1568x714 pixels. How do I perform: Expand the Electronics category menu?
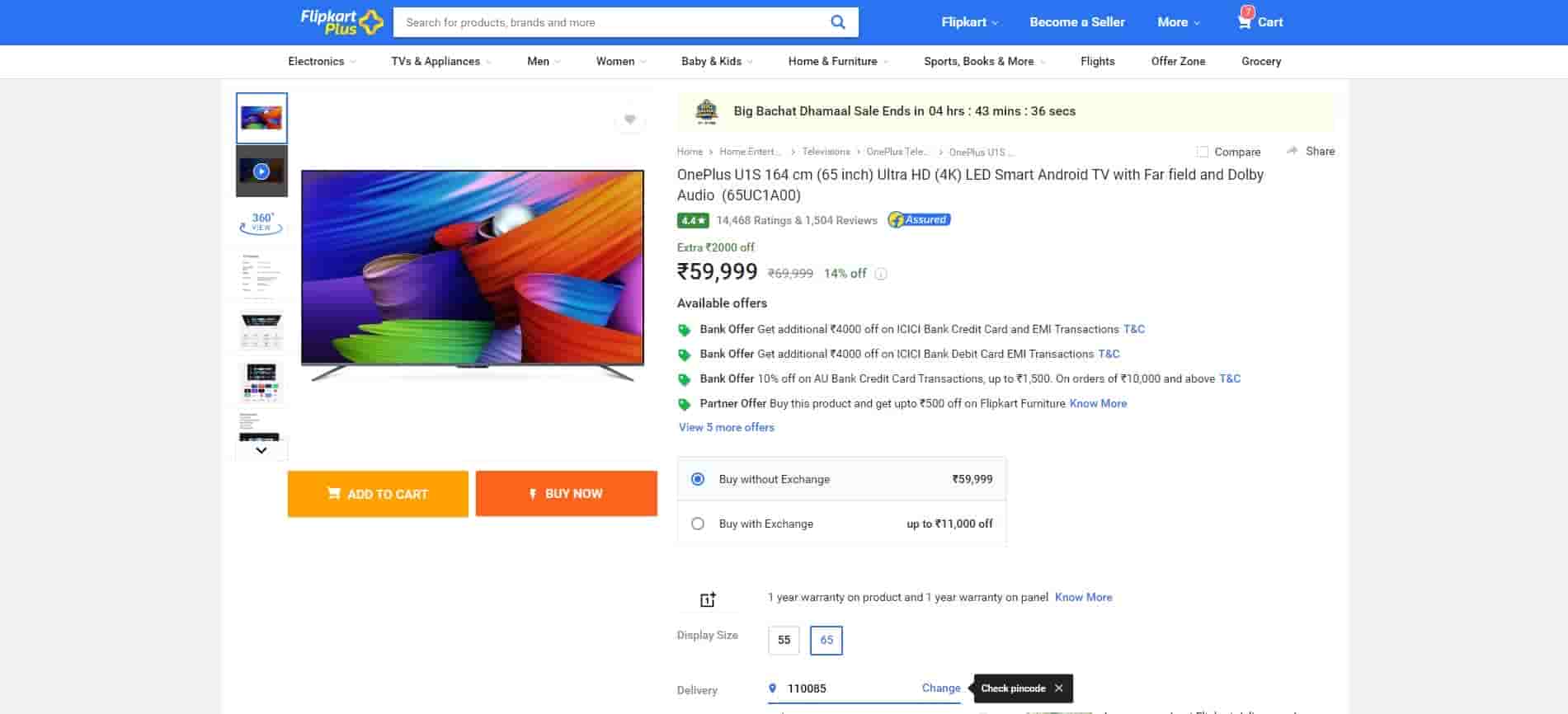322,61
